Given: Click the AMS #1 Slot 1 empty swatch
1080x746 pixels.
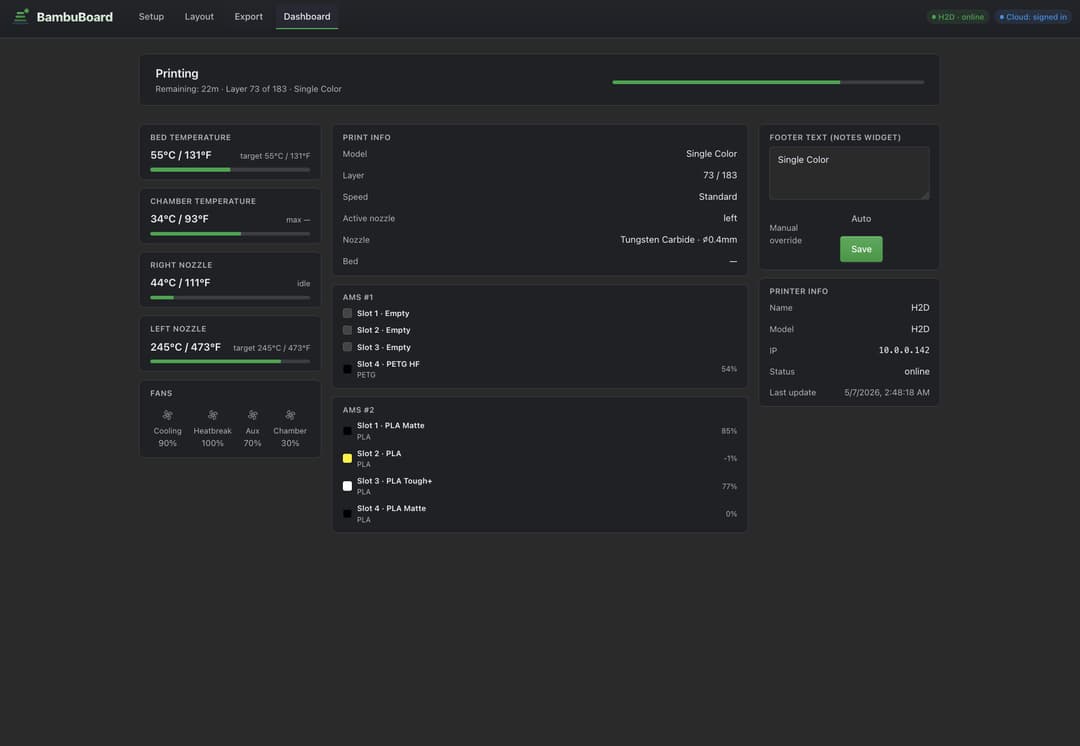Looking at the screenshot, I should pos(347,313).
